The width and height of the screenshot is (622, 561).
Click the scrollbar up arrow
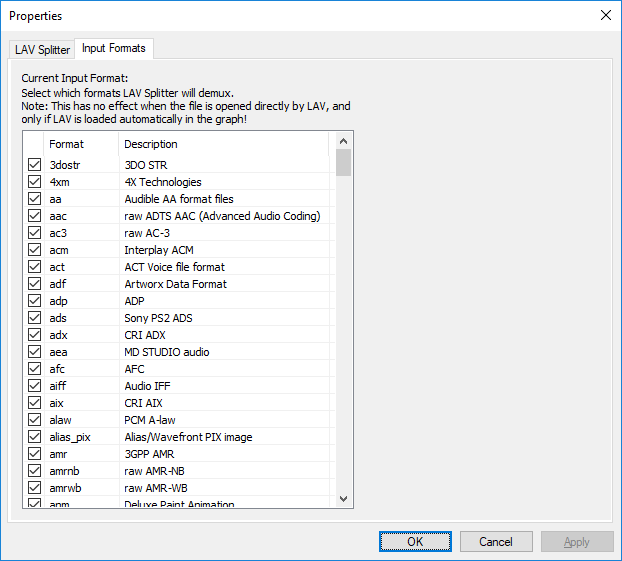click(344, 141)
